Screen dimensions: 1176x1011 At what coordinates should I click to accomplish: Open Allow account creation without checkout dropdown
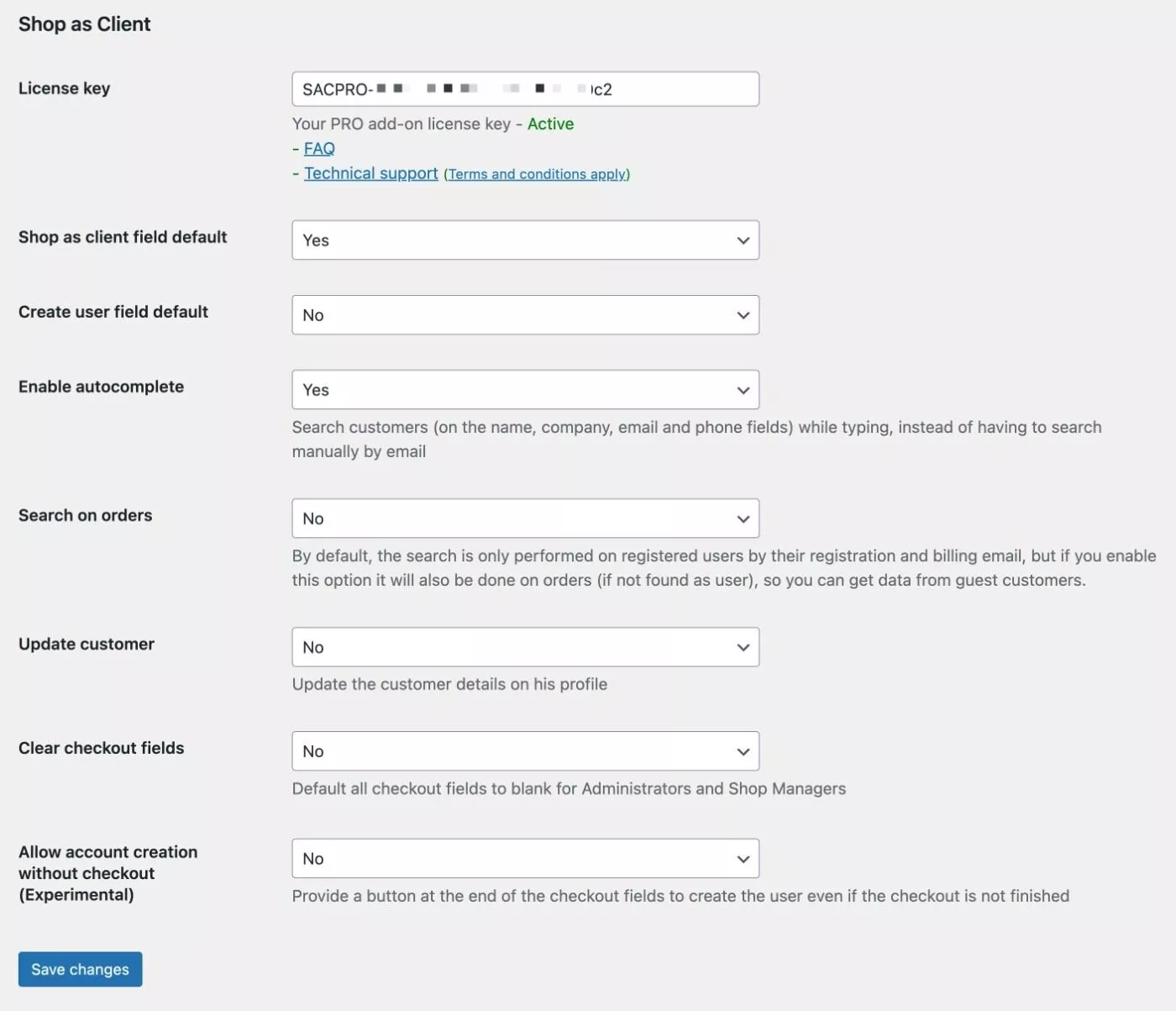(525, 859)
